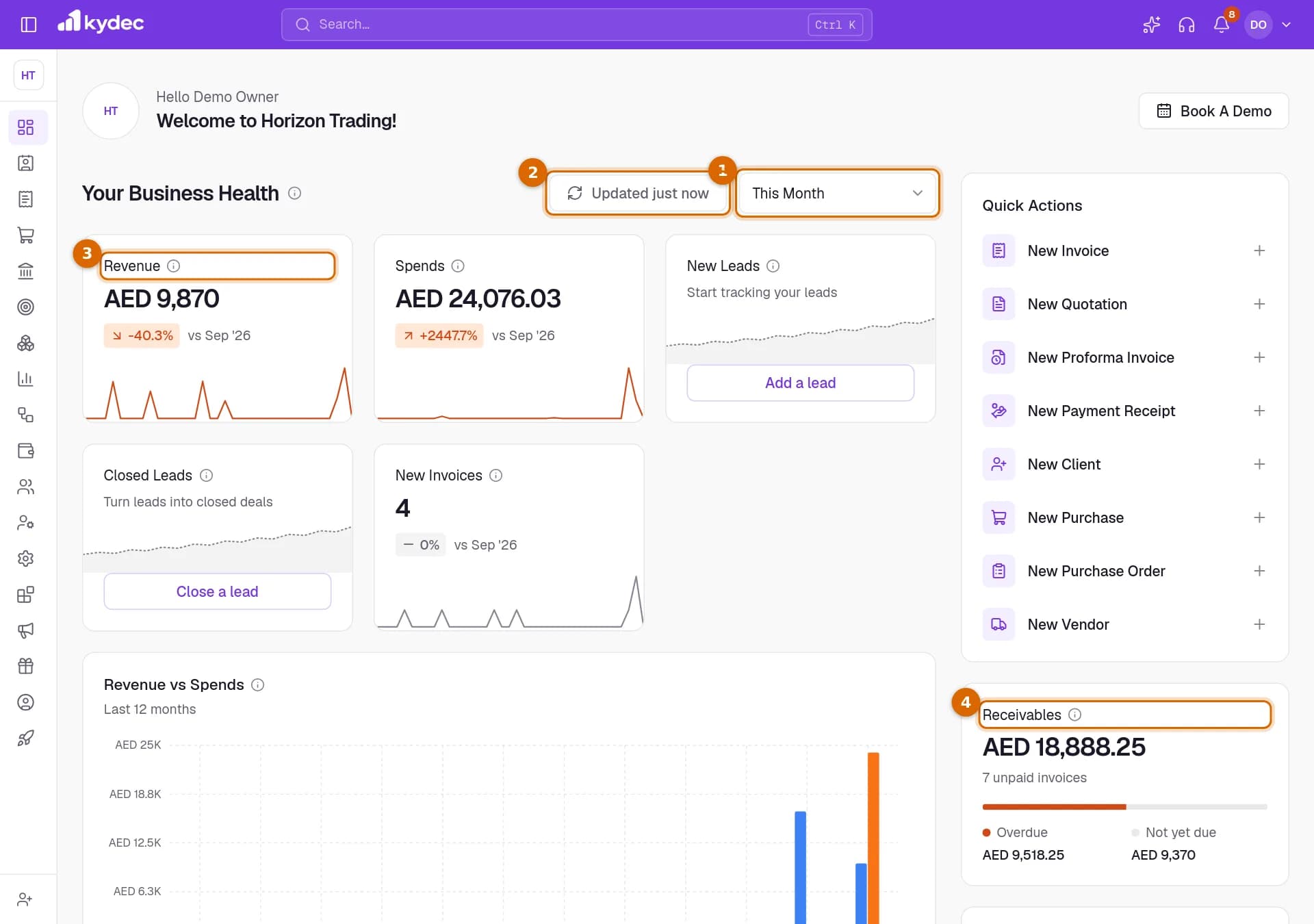The image size is (1314, 924).
Task: Click the 7 unpaid invoices text
Action: 1034,778
